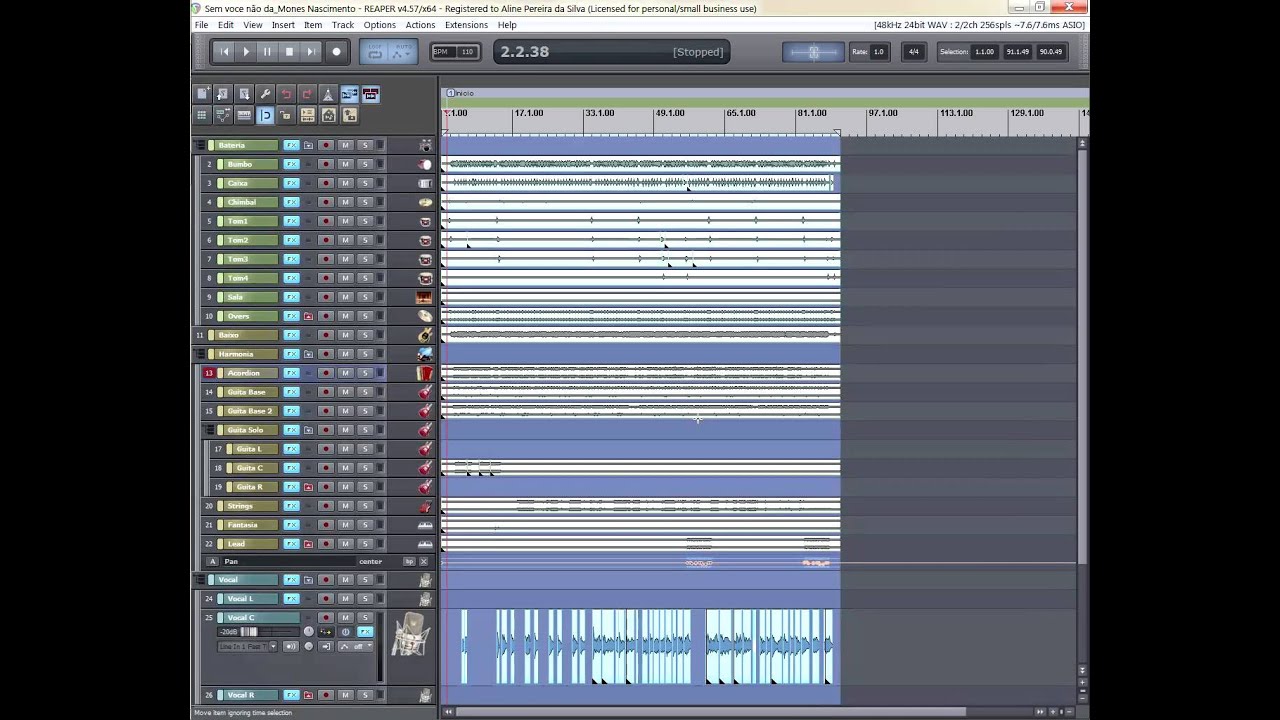The image size is (1280, 720).
Task: Start playback with the Play button
Action: 246,52
